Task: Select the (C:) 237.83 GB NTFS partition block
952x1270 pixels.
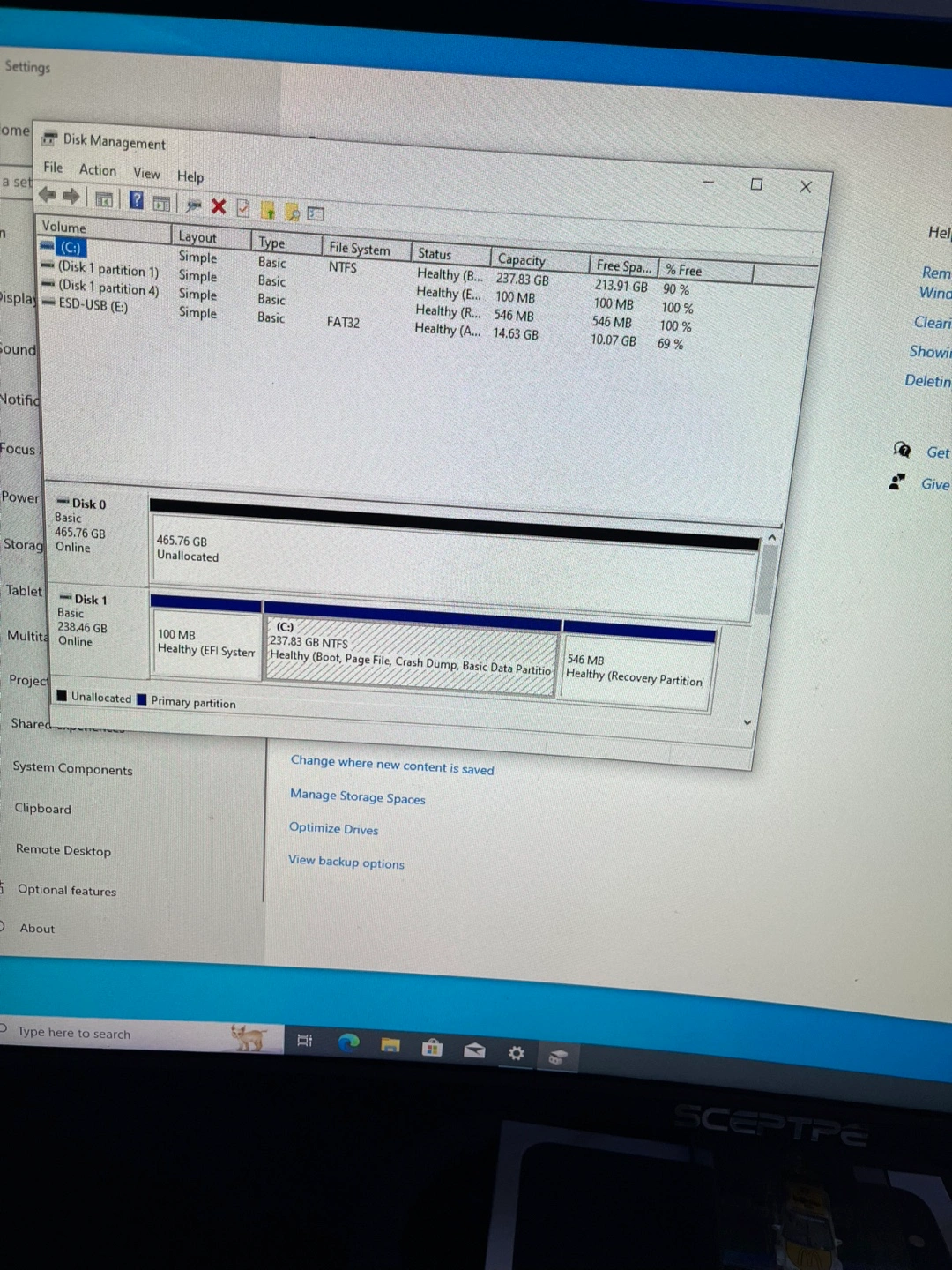Action: point(411,654)
